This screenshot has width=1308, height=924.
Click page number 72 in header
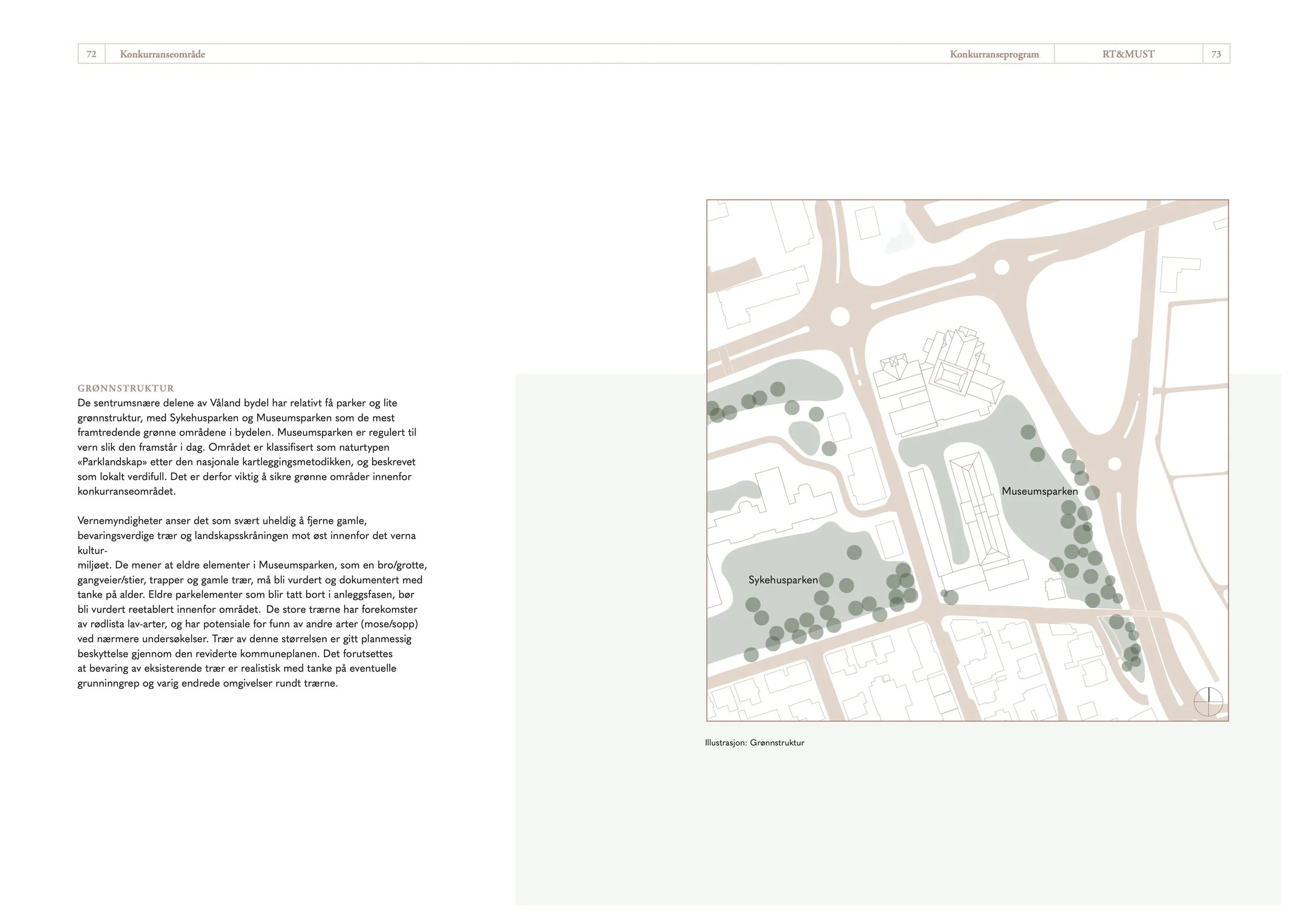click(x=91, y=54)
